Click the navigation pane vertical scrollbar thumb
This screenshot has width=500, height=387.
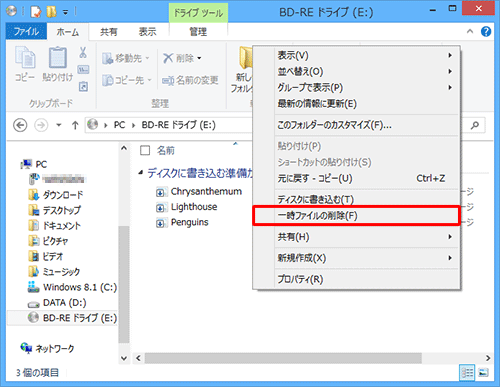coord(124,284)
